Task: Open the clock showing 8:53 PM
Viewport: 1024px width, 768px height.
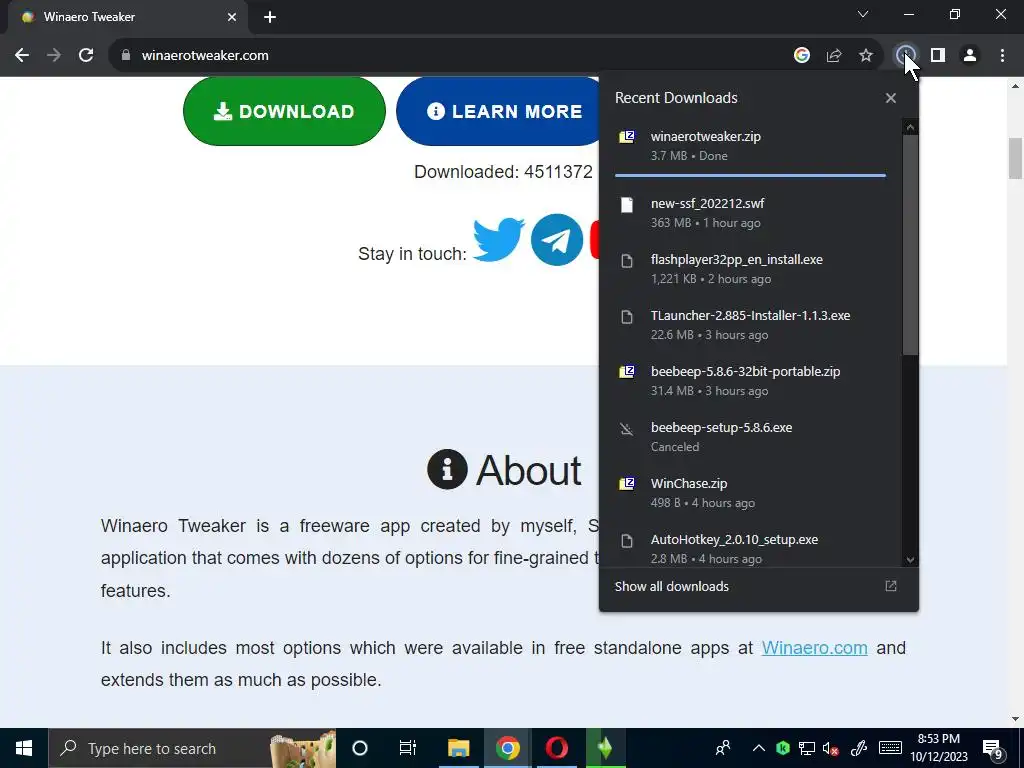Action: pos(938,748)
